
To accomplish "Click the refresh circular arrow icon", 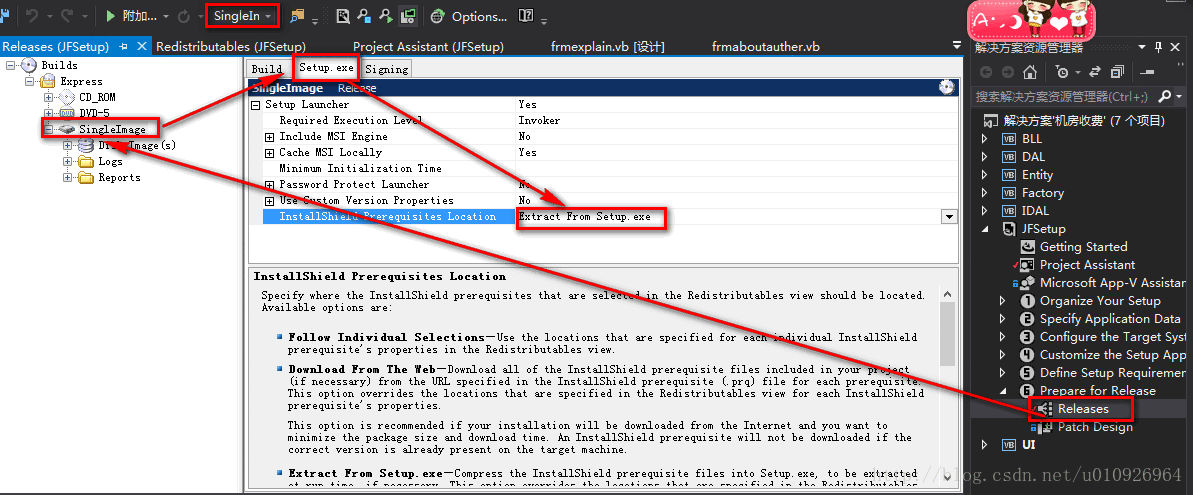I will [x=182, y=15].
